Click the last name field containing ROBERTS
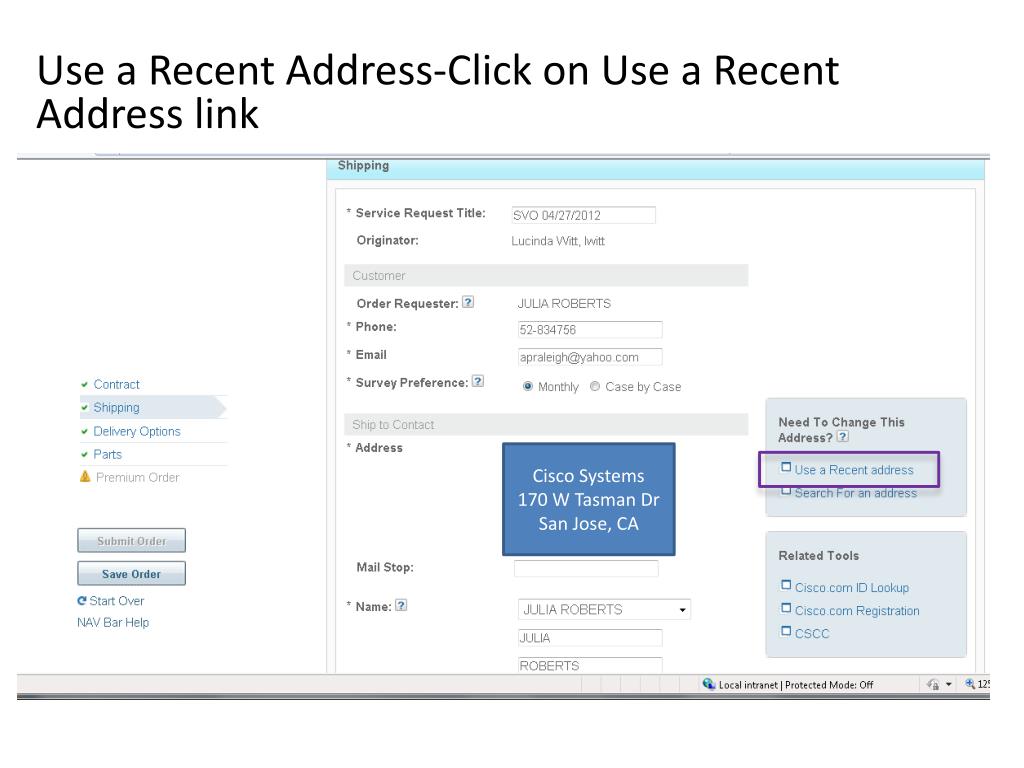 (x=590, y=665)
